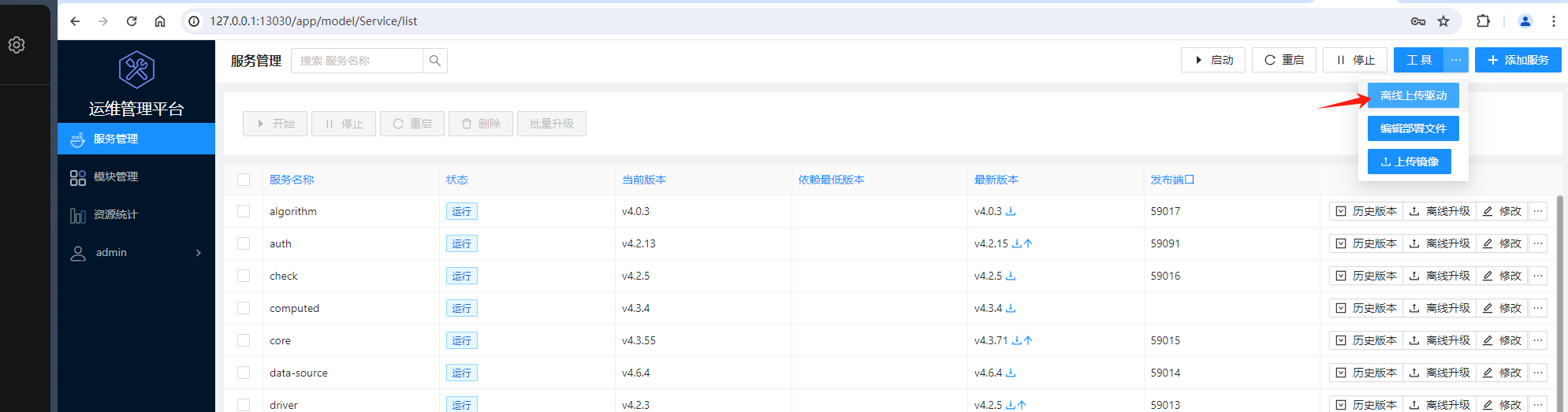Click the search magnifier icon

click(435, 61)
